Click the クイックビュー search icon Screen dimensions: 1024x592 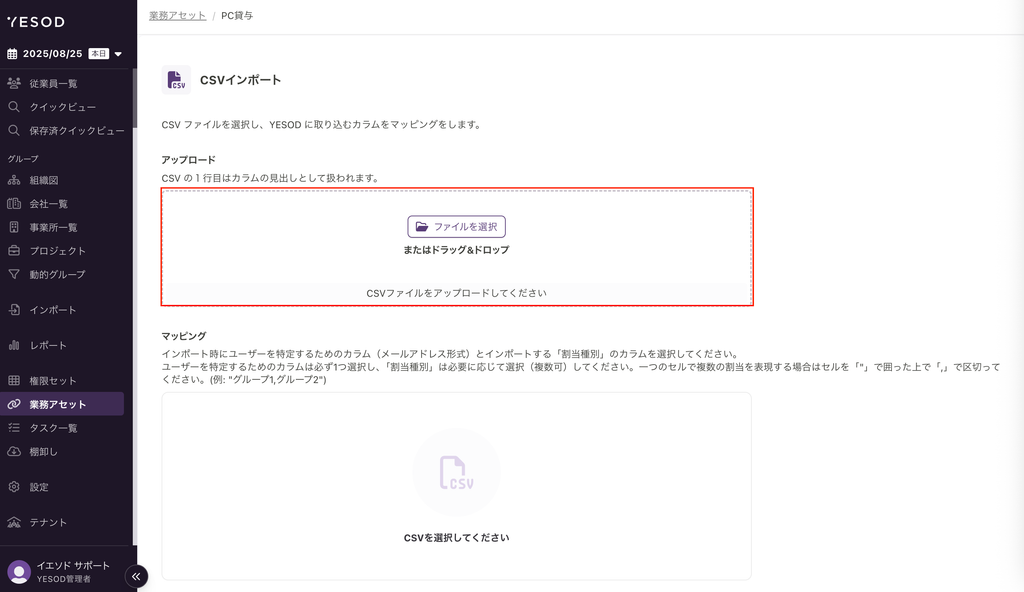tap(14, 107)
